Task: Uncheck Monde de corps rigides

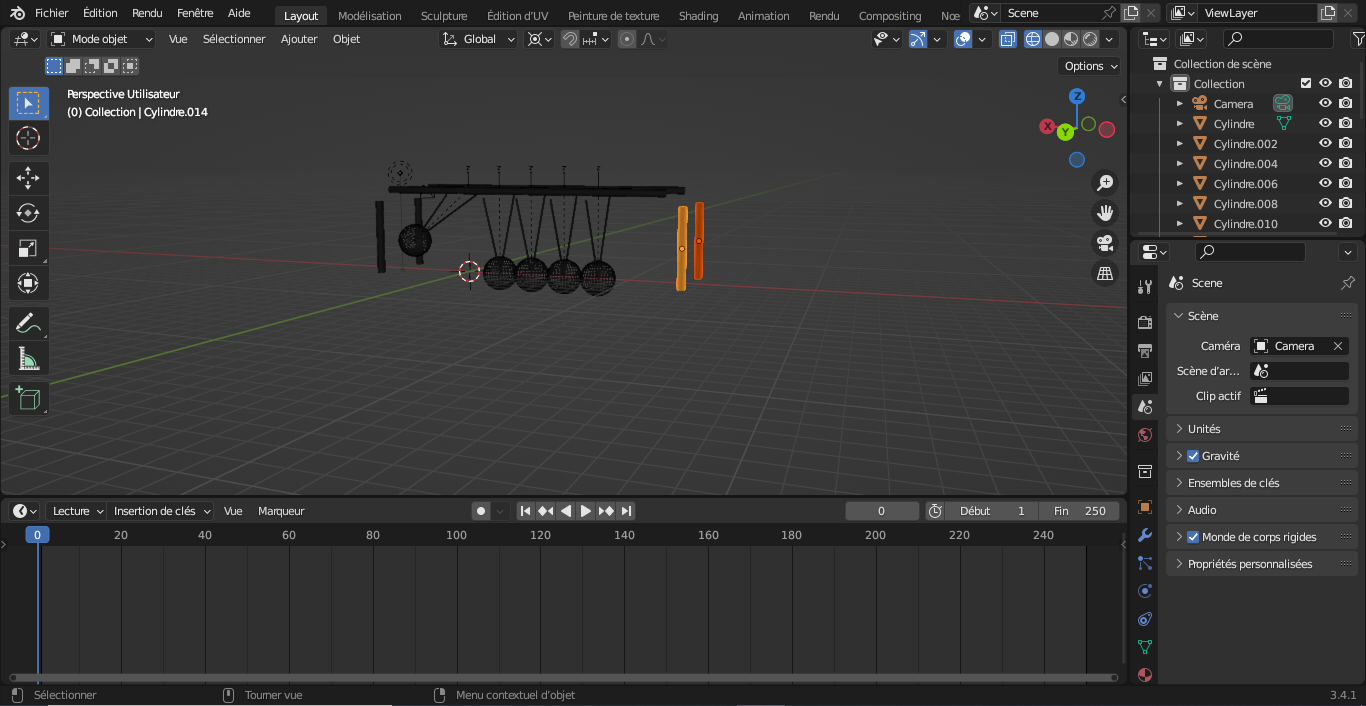Action: [x=1193, y=537]
